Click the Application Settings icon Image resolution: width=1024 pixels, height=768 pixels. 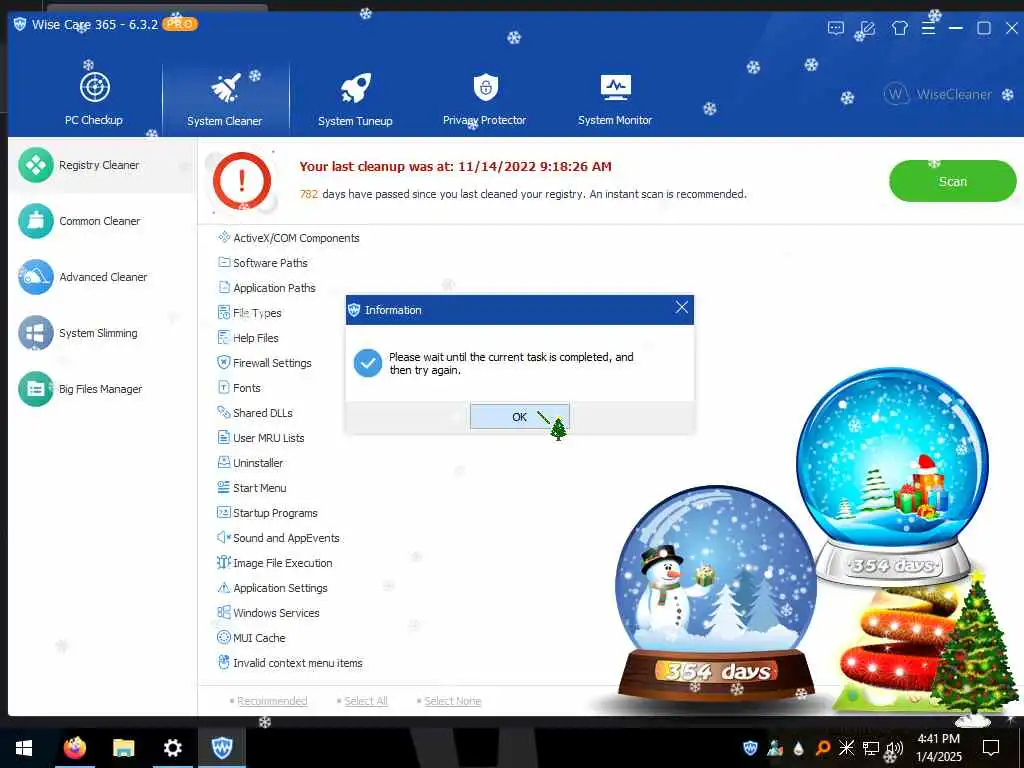point(224,588)
